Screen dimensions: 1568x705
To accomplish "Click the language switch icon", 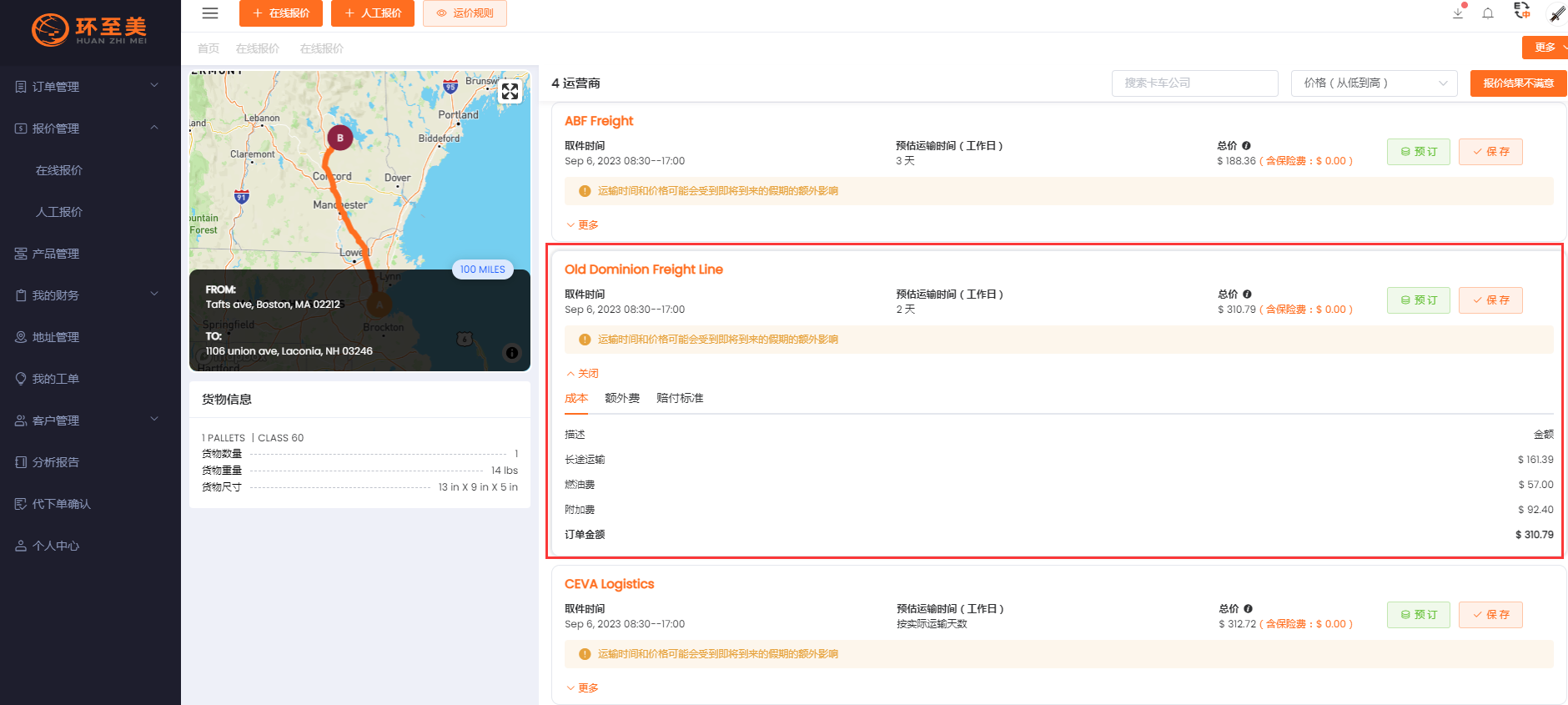I will [1521, 11].
